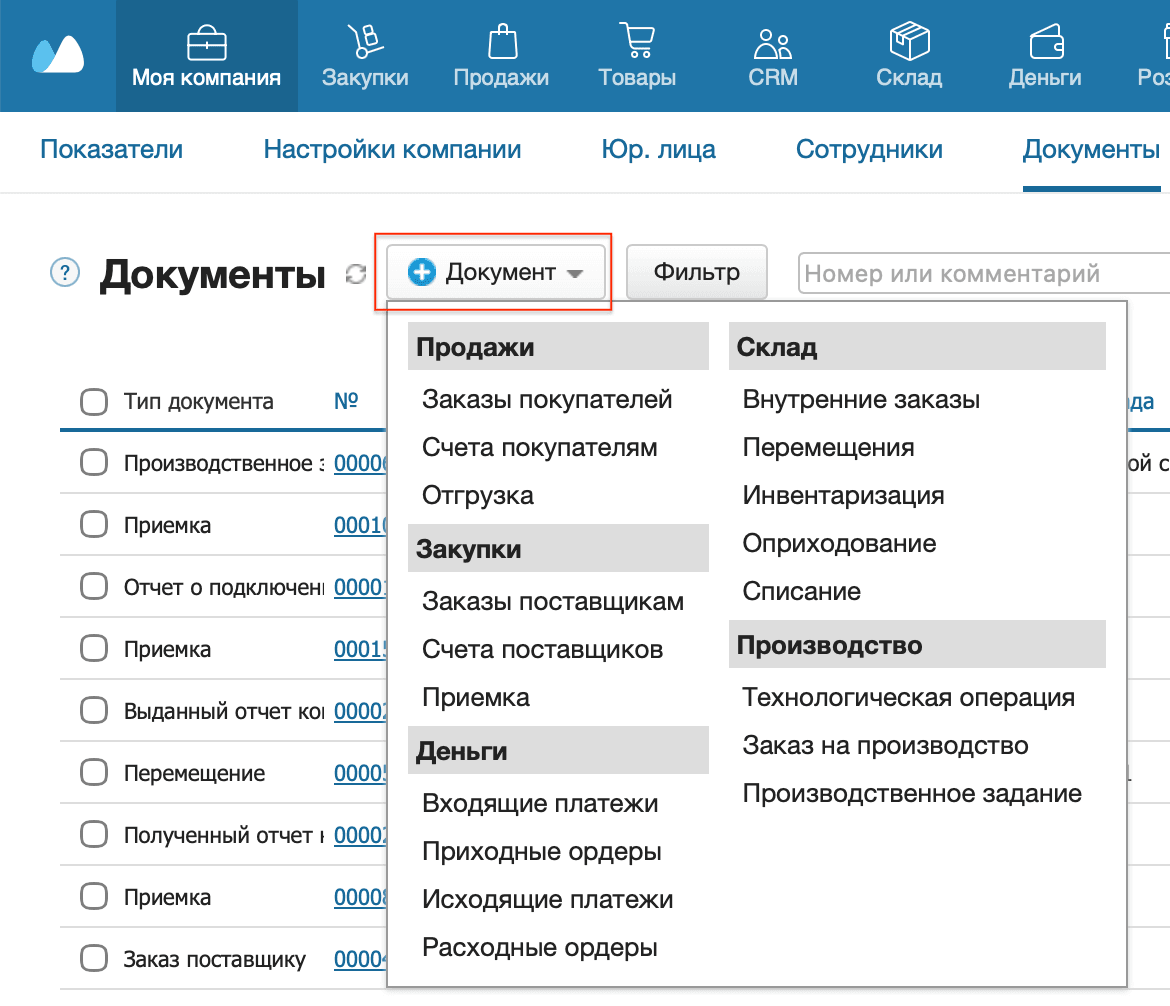This screenshot has height=1006, width=1170.
Task: Click the Закупки menu section header
Action: [558, 549]
